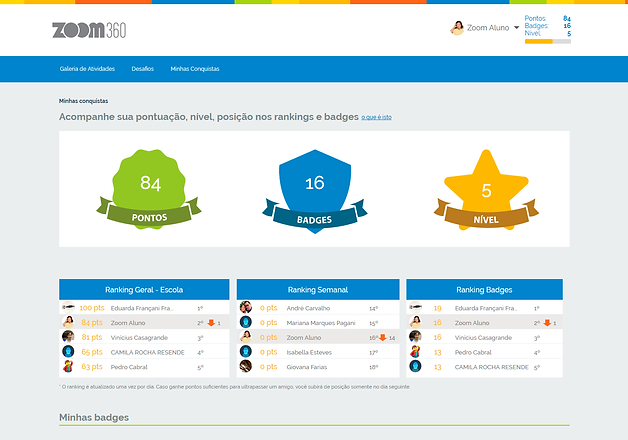
Task: Click the Zoom360 logo
Action: 89,30
